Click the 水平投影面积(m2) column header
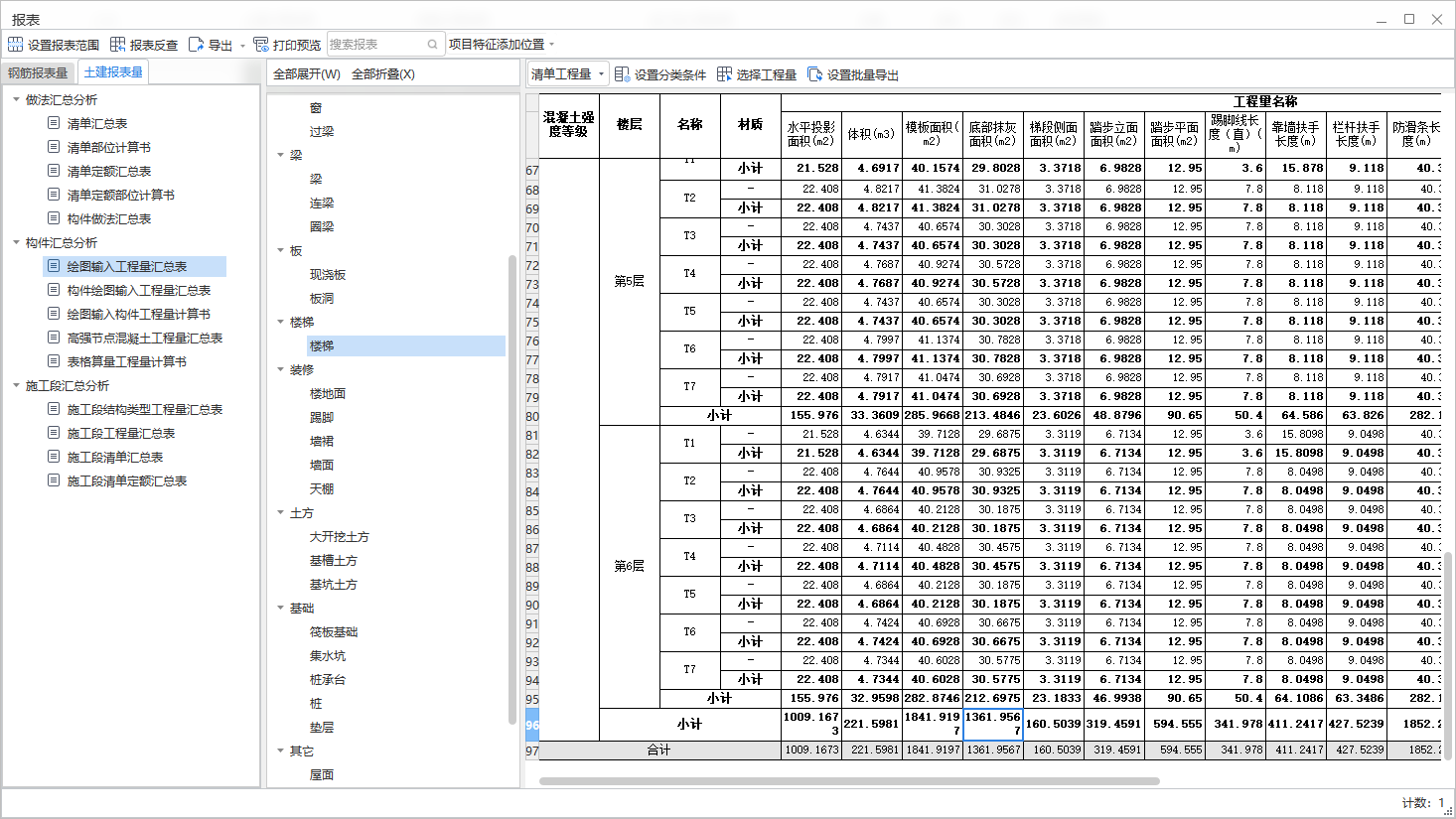The width and height of the screenshot is (1456, 819). (810, 134)
